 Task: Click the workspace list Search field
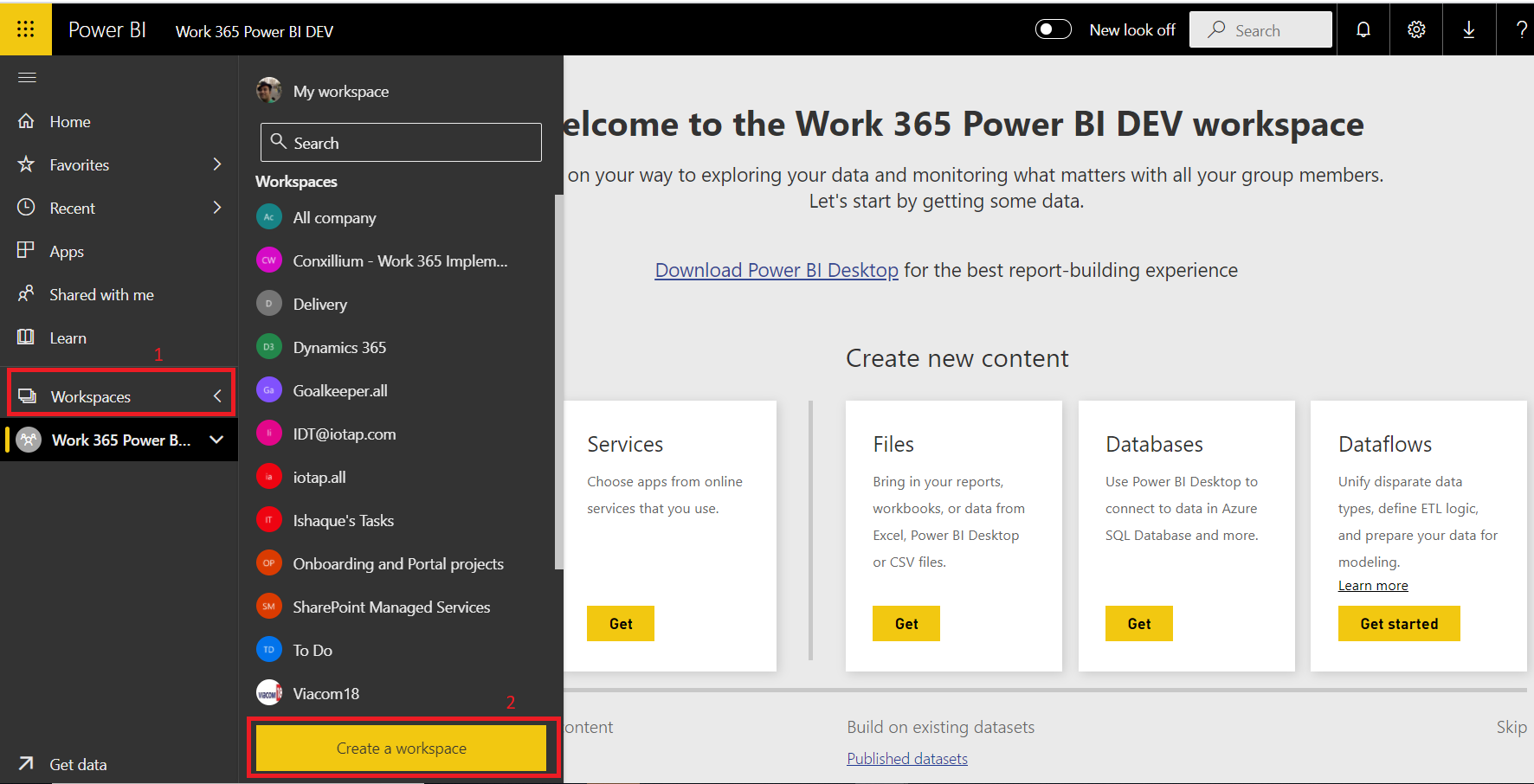(401, 142)
